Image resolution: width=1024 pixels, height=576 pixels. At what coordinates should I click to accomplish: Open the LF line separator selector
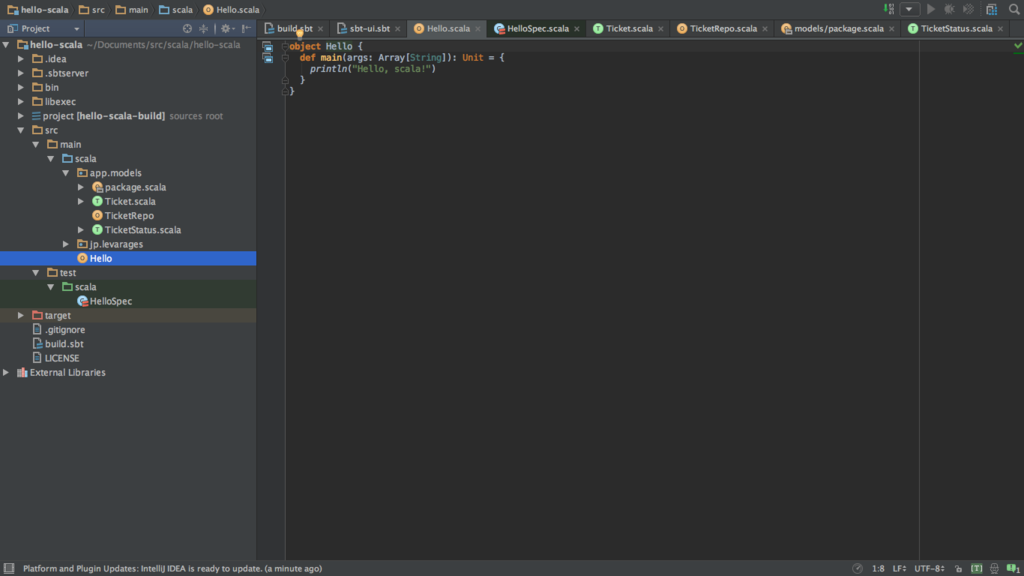[899, 569]
